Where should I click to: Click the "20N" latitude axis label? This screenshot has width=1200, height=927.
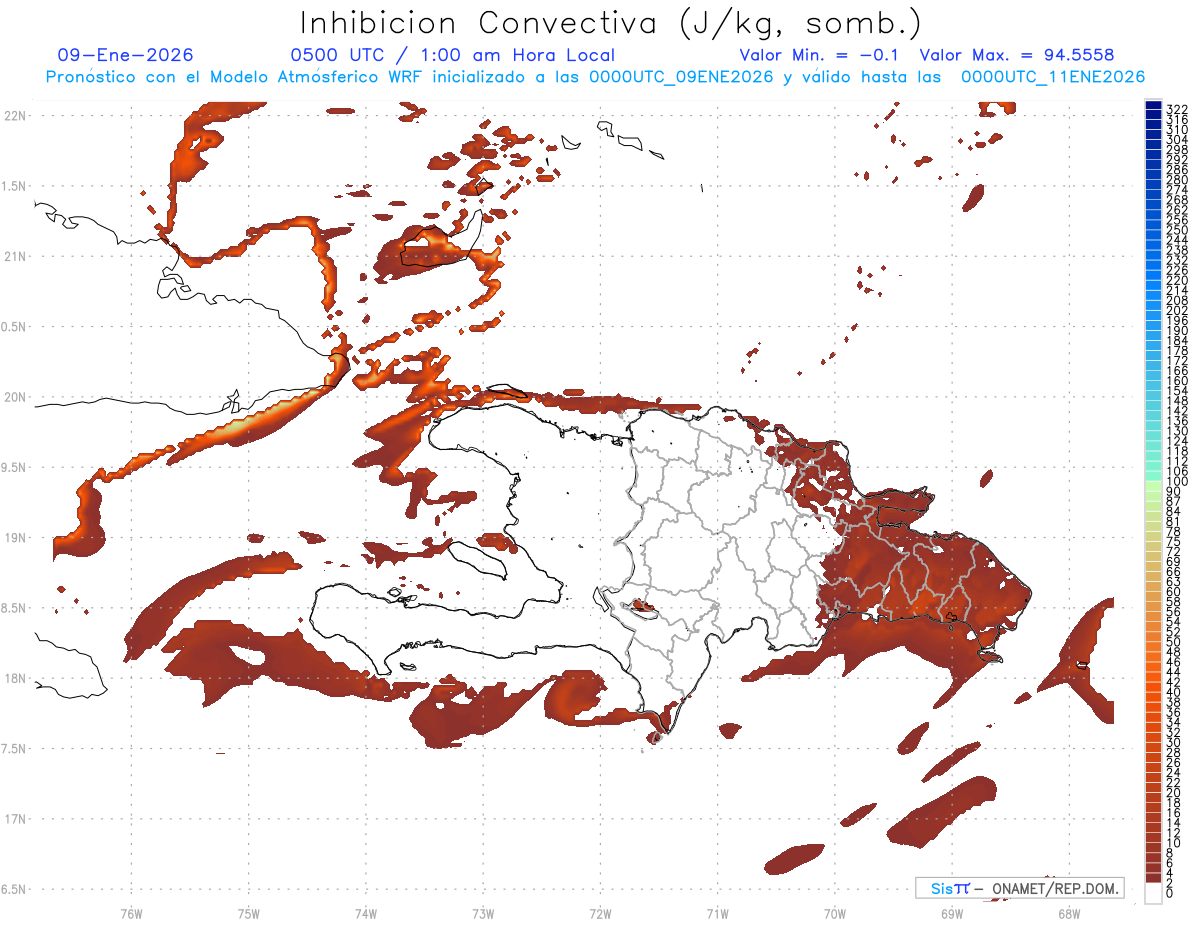[15, 397]
